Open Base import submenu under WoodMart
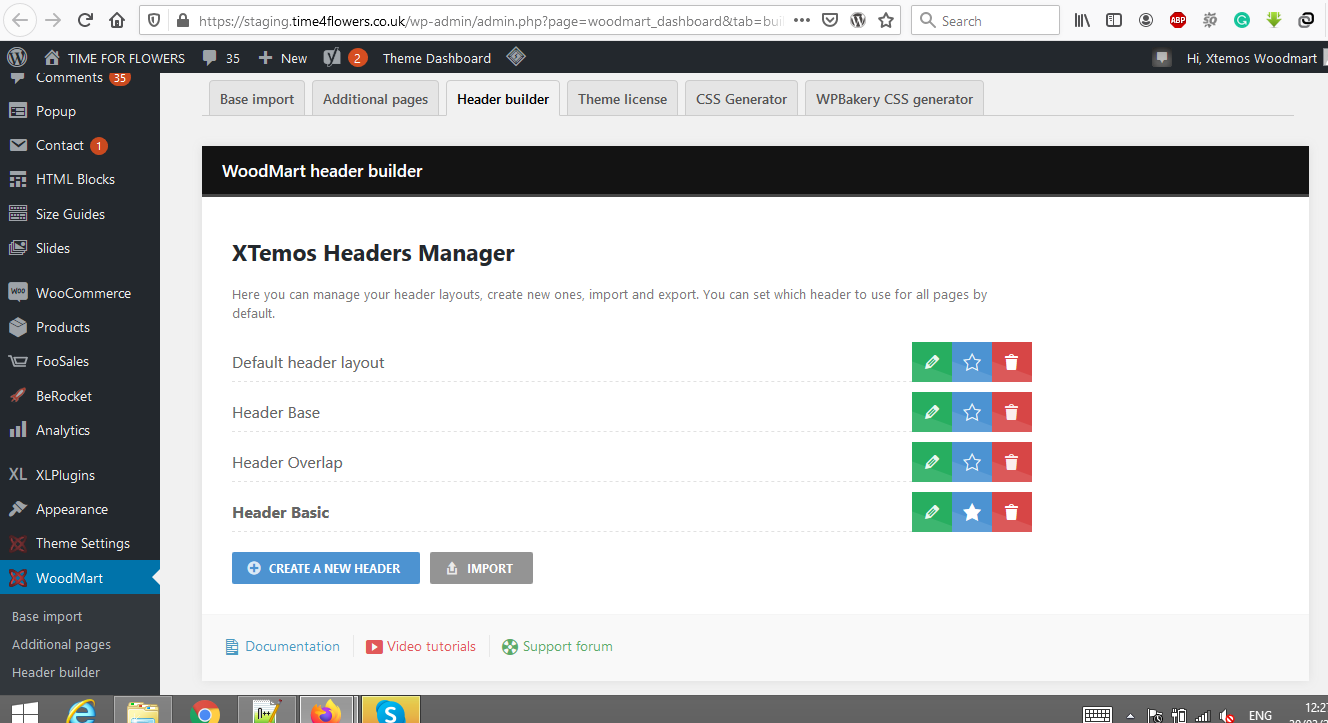The image size is (1328, 723). pos(47,617)
